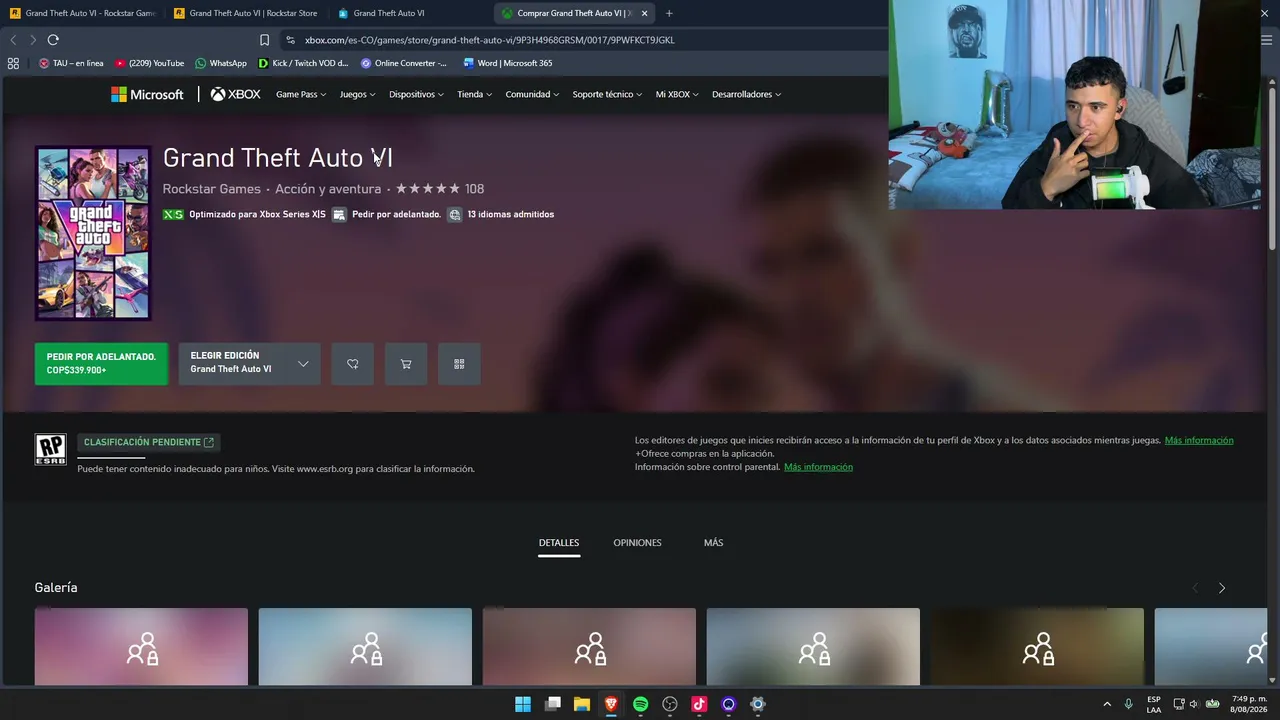Open Spotify from the taskbar

click(640, 704)
